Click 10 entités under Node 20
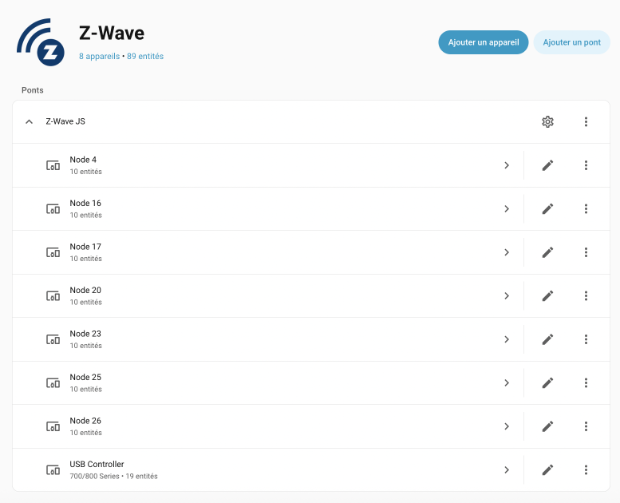This screenshot has height=503, width=620. pos(86,302)
